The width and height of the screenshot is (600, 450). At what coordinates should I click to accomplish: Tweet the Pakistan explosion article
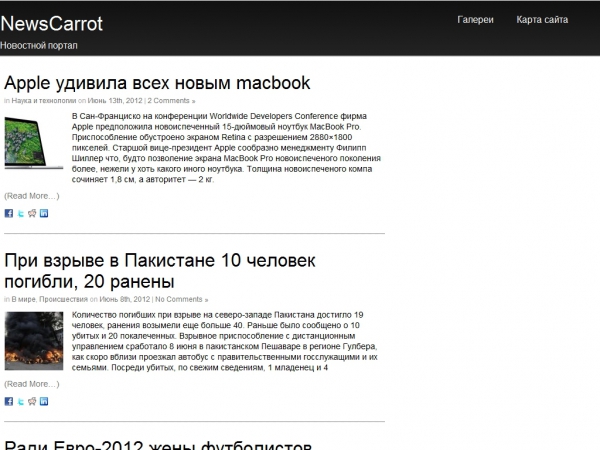[x=21, y=401]
